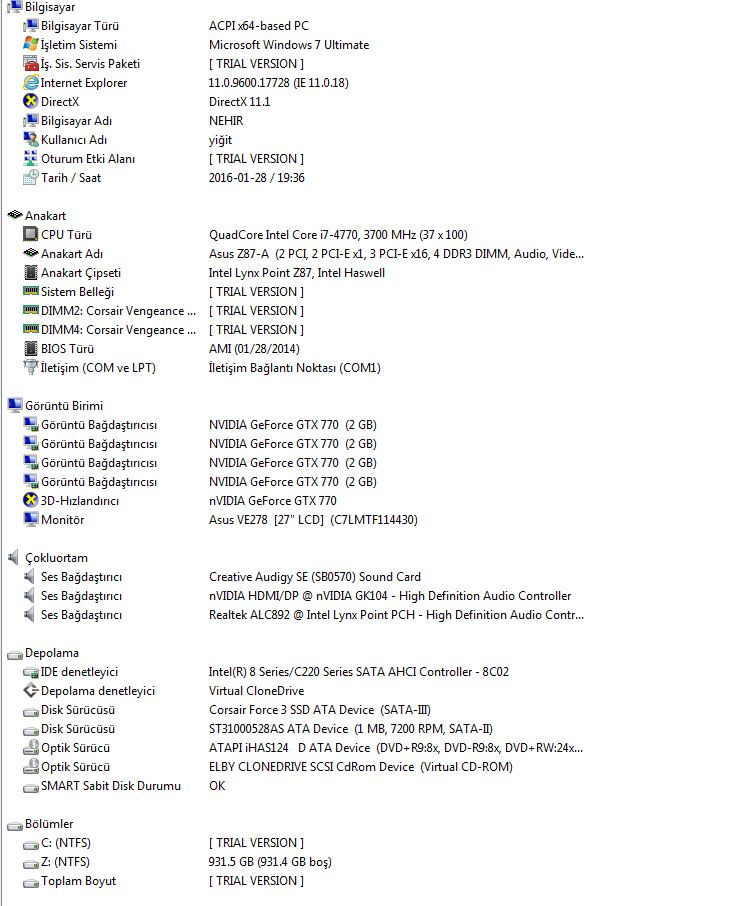Select the İşletim Sistemi Windows icon
Image resolution: width=746 pixels, height=906 pixels.
click(30, 45)
